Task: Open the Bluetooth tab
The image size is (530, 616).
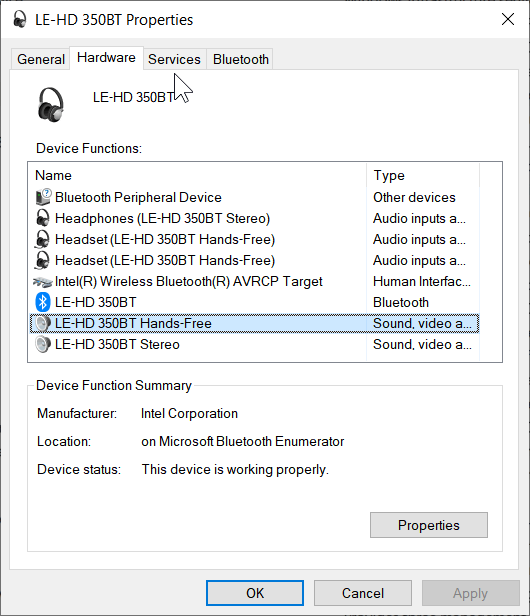Action: point(241,59)
